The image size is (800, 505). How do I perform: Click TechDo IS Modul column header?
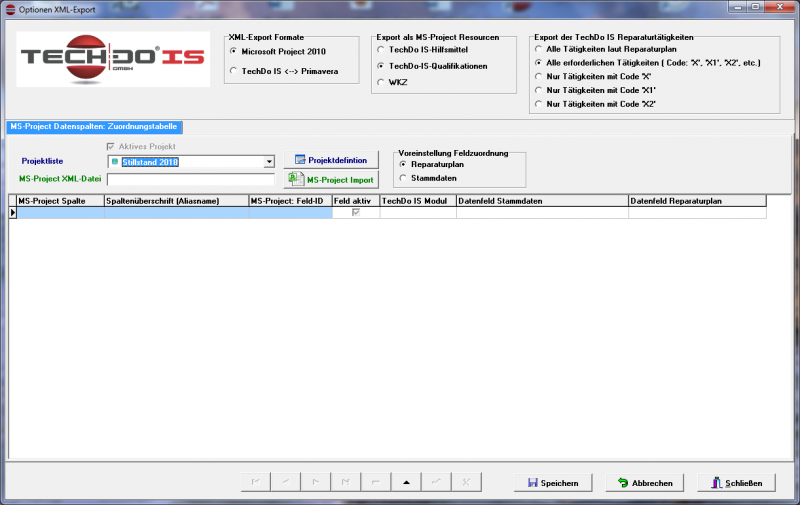[418, 201]
